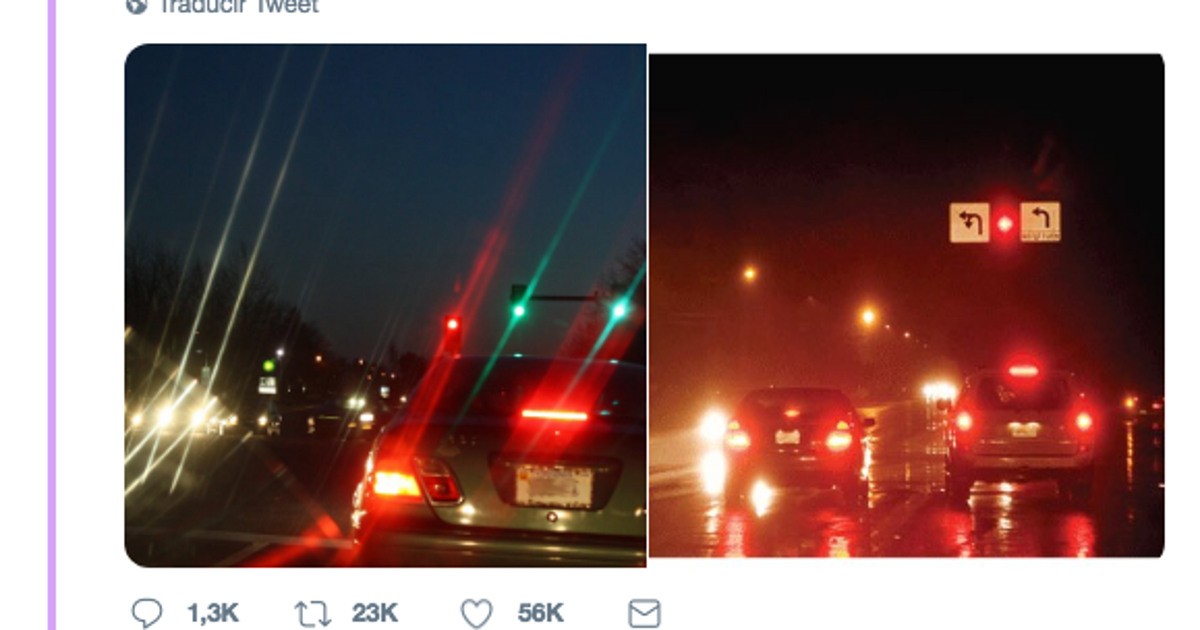This screenshot has width=1200, height=630.
Task: Click the sedan's red brake light bar
Action: 554,414
